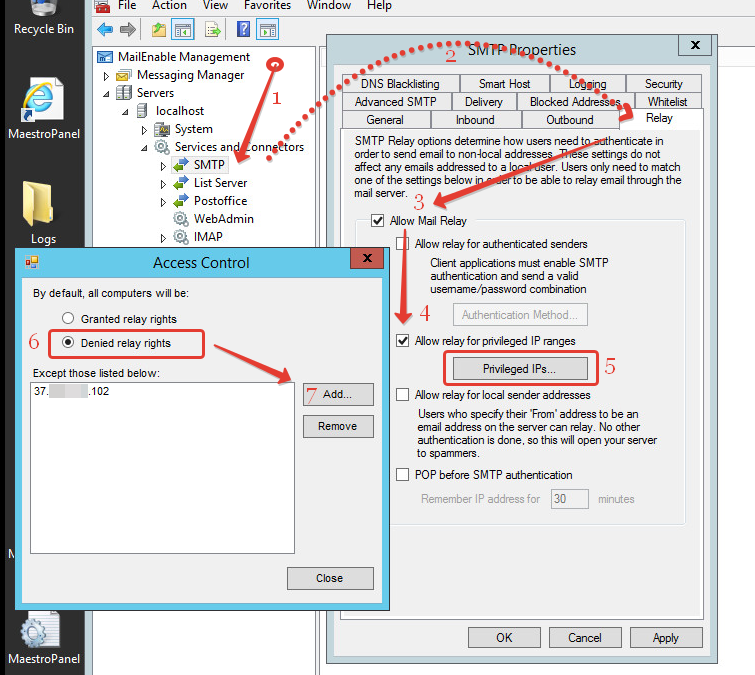The width and height of the screenshot is (755, 675).
Task: Switch to the Smart Host tab
Action: click(504, 84)
